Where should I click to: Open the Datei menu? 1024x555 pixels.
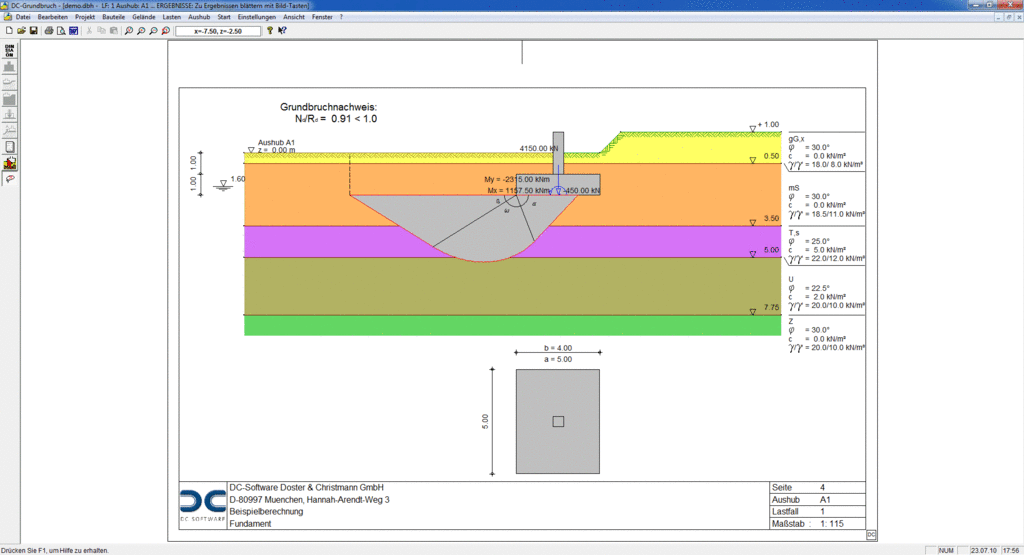click(x=23, y=18)
